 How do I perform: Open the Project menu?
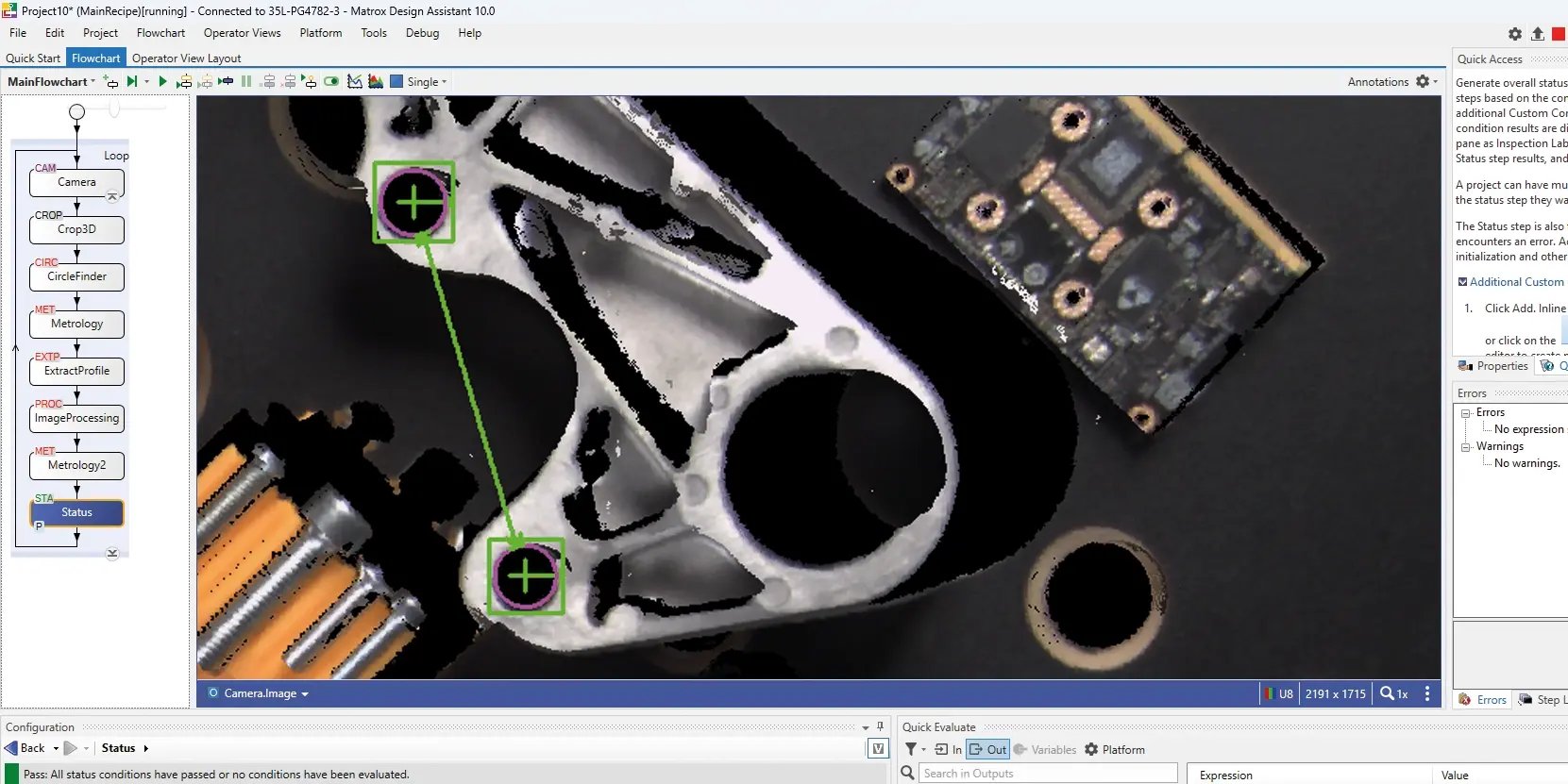(x=100, y=33)
